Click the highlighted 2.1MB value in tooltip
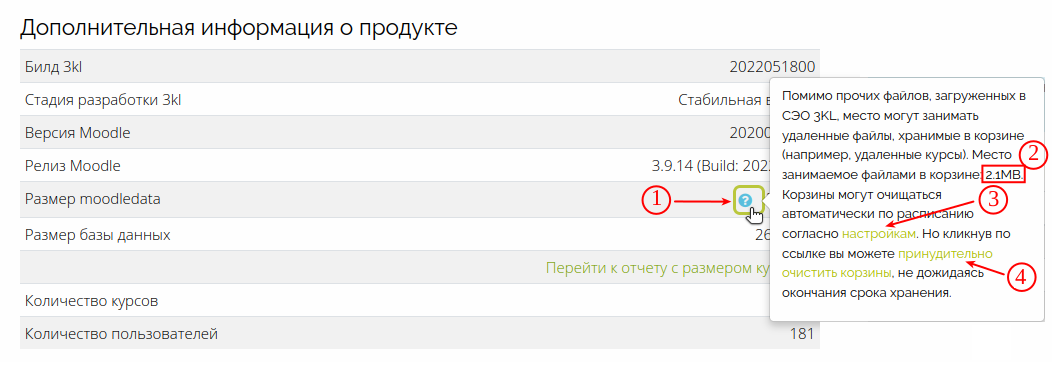The height and width of the screenshot is (365, 1052). click(1004, 176)
